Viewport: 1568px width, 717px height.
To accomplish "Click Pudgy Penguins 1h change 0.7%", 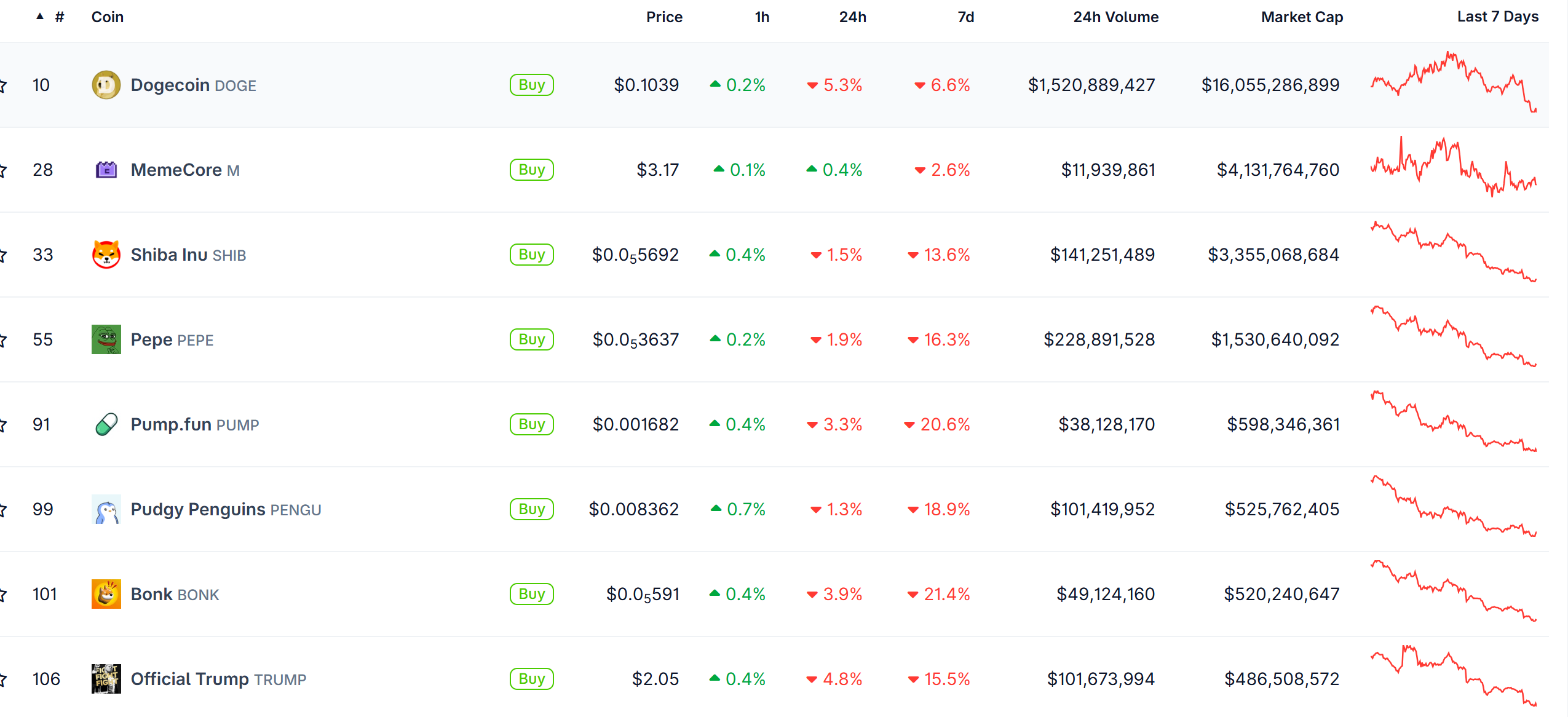I will pyautogui.click(x=738, y=509).
